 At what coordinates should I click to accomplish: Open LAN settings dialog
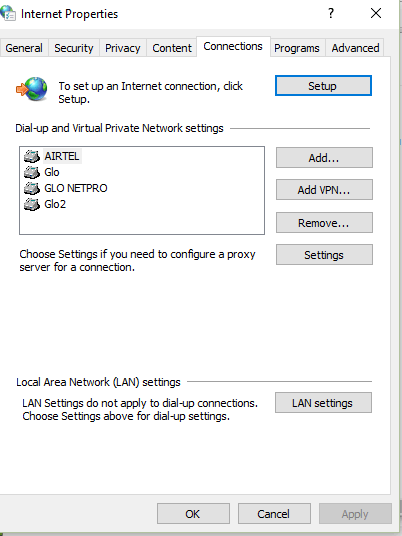323,403
